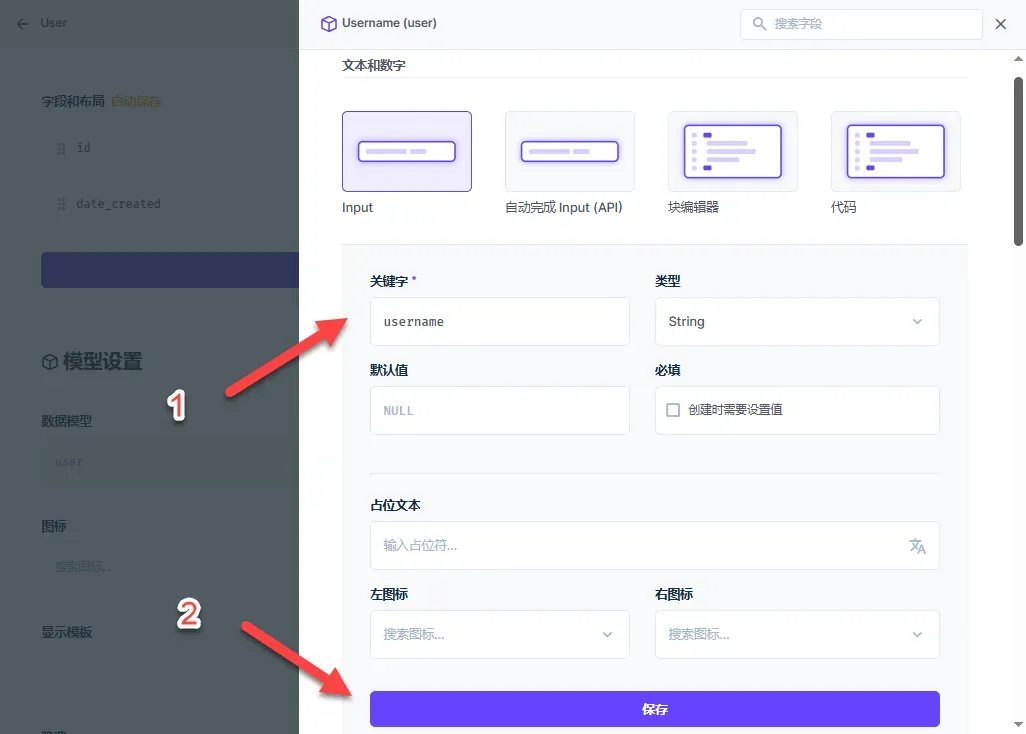This screenshot has height=734, width=1026.
Task: Click the drag handle beside date_created
Action: (x=62, y=204)
